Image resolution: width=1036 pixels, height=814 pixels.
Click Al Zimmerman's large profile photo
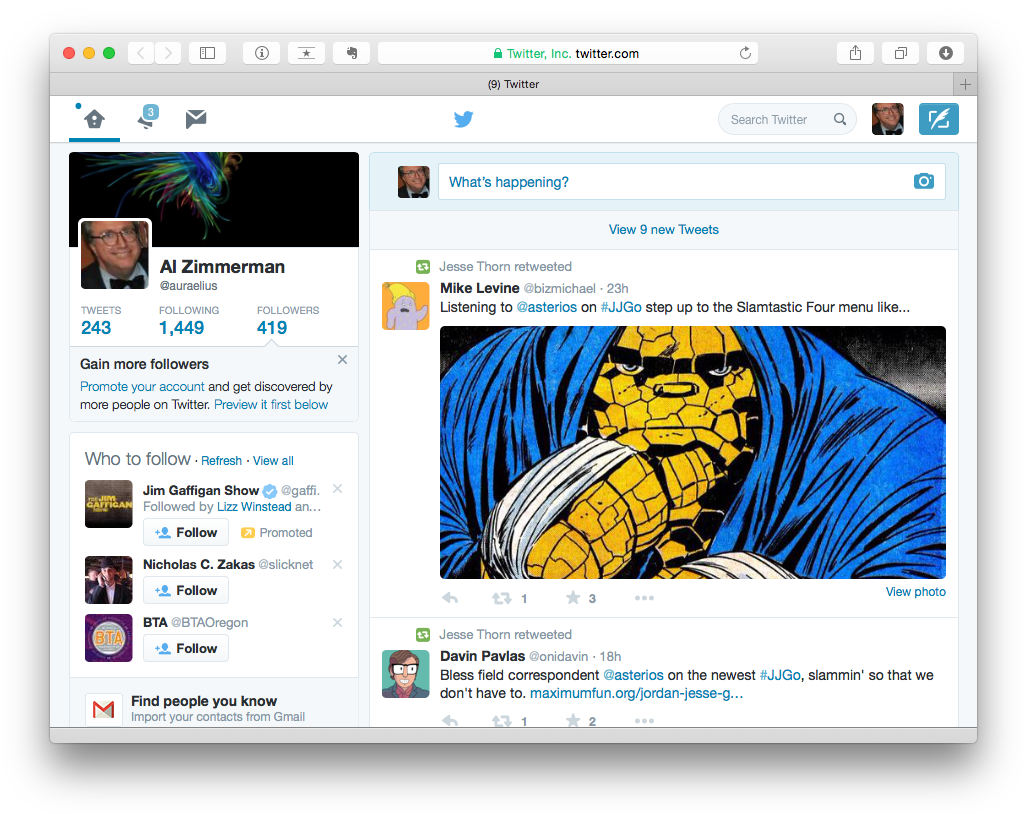115,254
